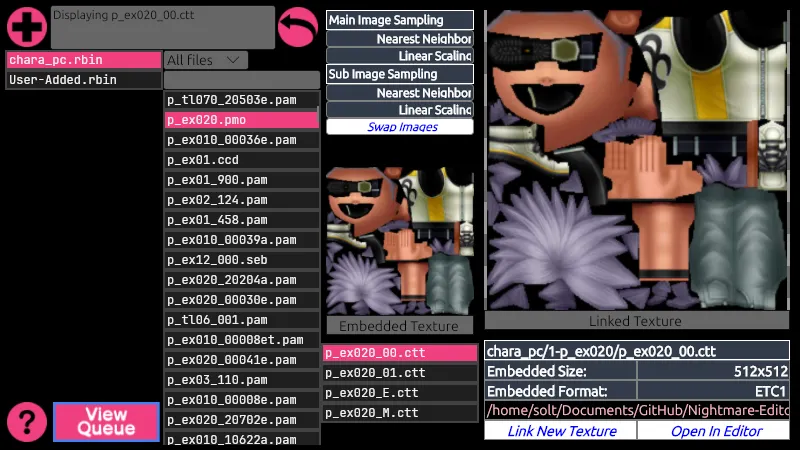Click the embedded texture thumbnail preview
The height and width of the screenshot is (450, 800).
point(399,240)
